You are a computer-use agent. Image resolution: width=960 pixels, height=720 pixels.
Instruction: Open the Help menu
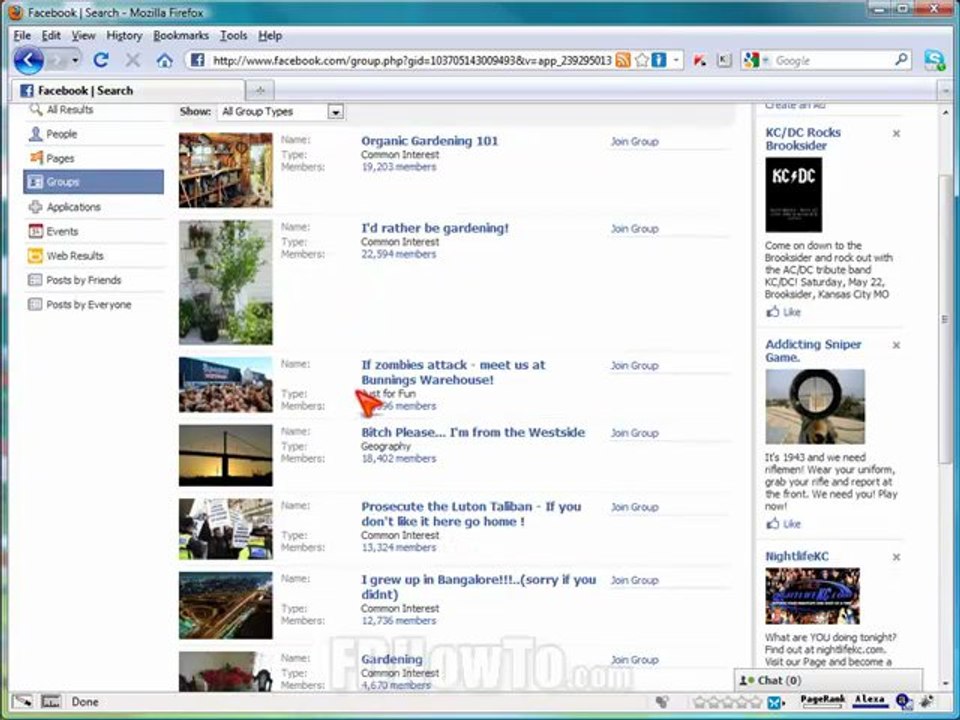[x=269, y=36]
